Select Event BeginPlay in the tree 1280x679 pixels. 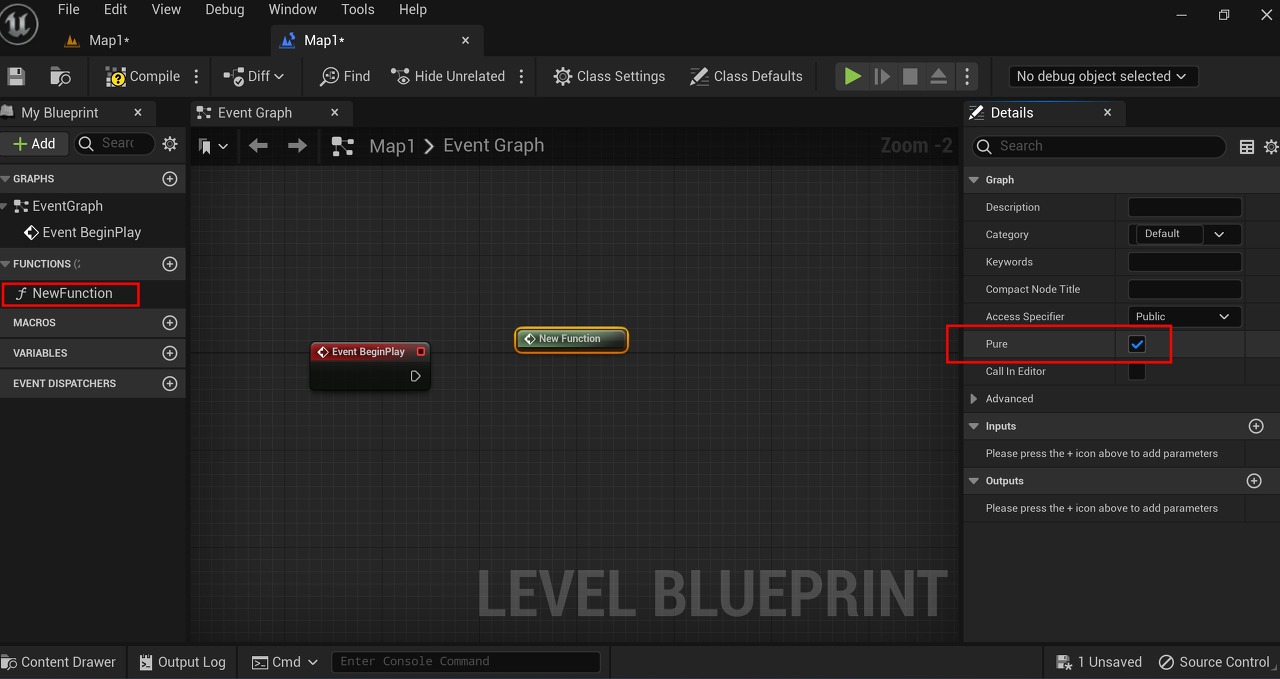tap(91, 232)
